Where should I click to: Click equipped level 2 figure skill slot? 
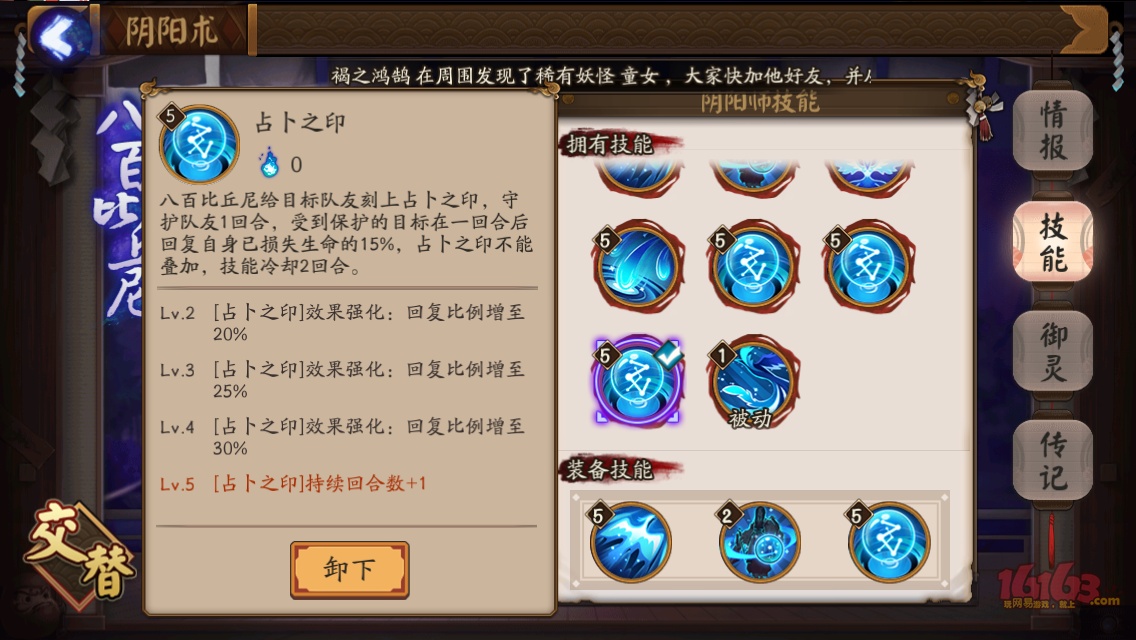point(759,541)
